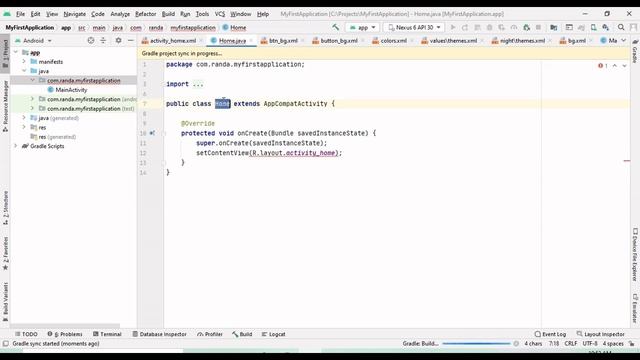640x360 pixels.
Task: Click the Attach Debugger to Android Process icon
Action: [x=527, y=27]
